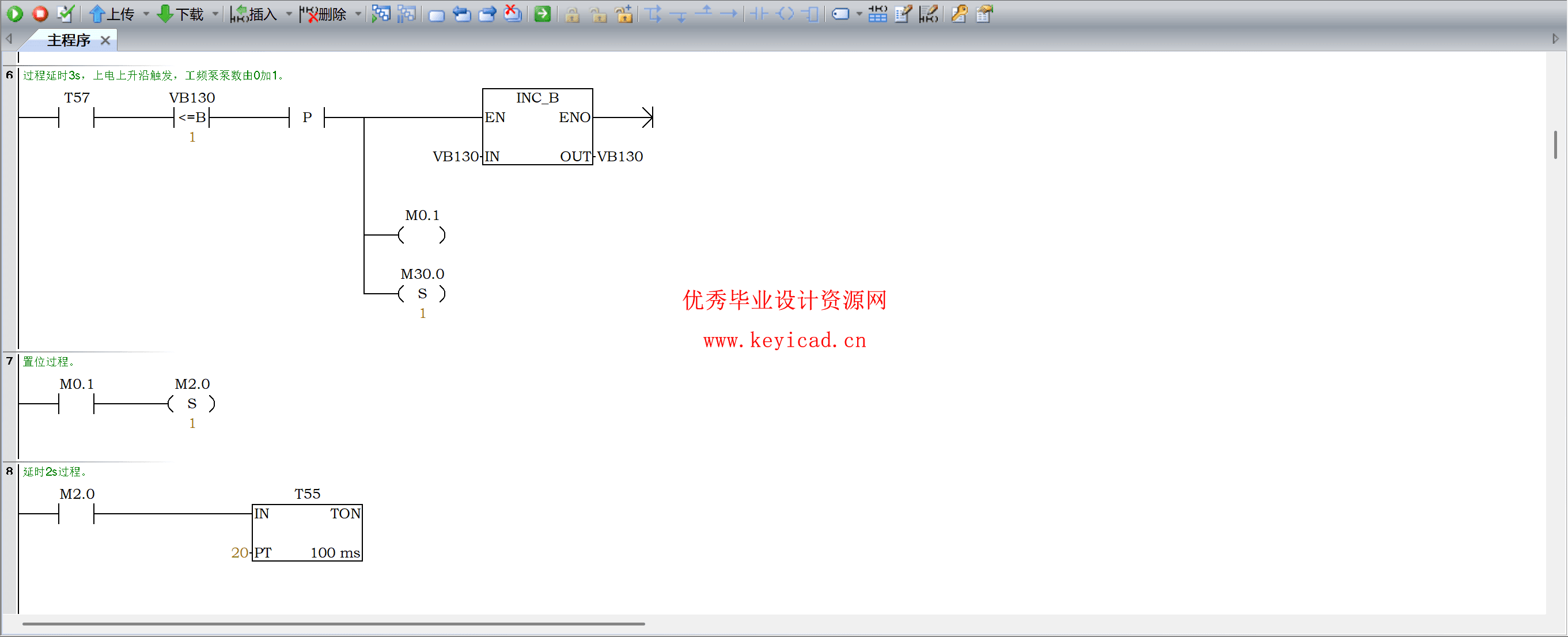Screen dimensions: 1568x637
Task: Click the right tab scroll arrow
Action: 1555,39
